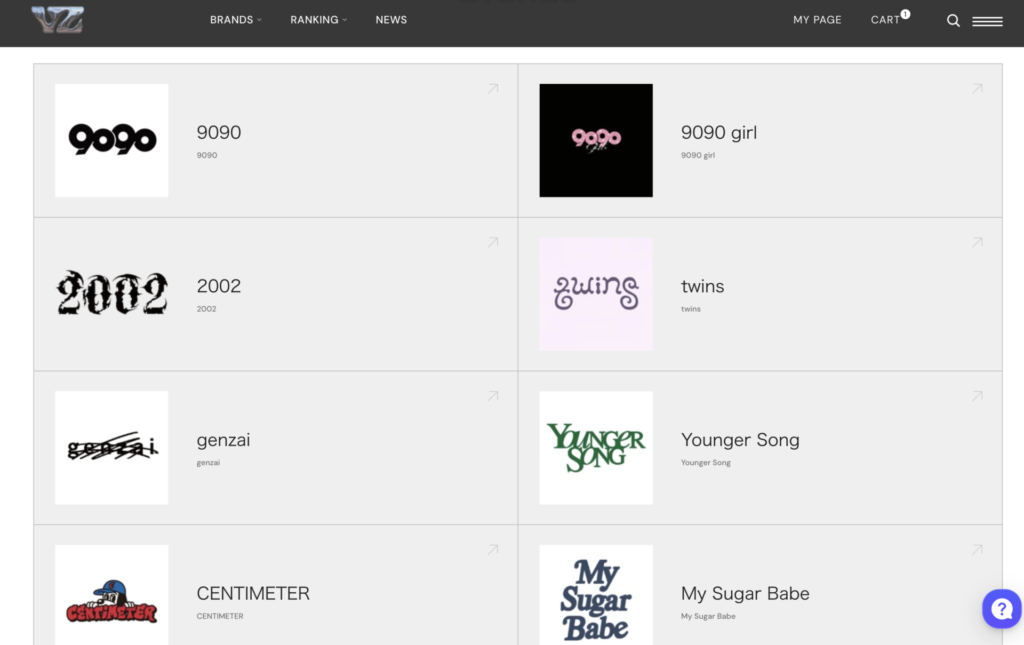Click the twins logo thumbnail
Viewport: 1024px width, 645px height.
596,294
